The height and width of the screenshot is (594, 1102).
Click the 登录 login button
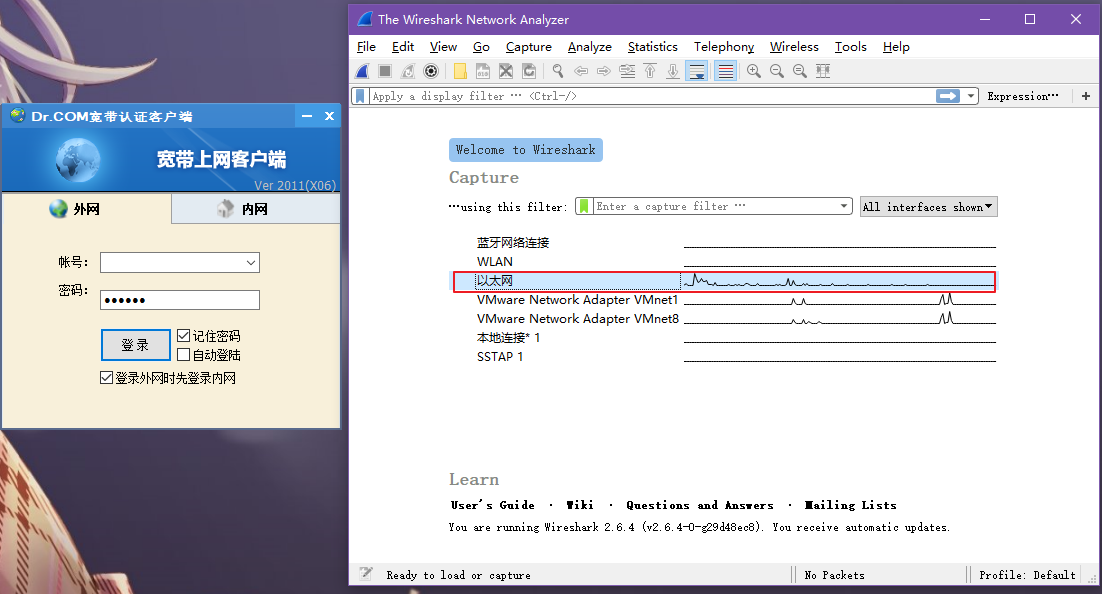(x=136, y=345)
